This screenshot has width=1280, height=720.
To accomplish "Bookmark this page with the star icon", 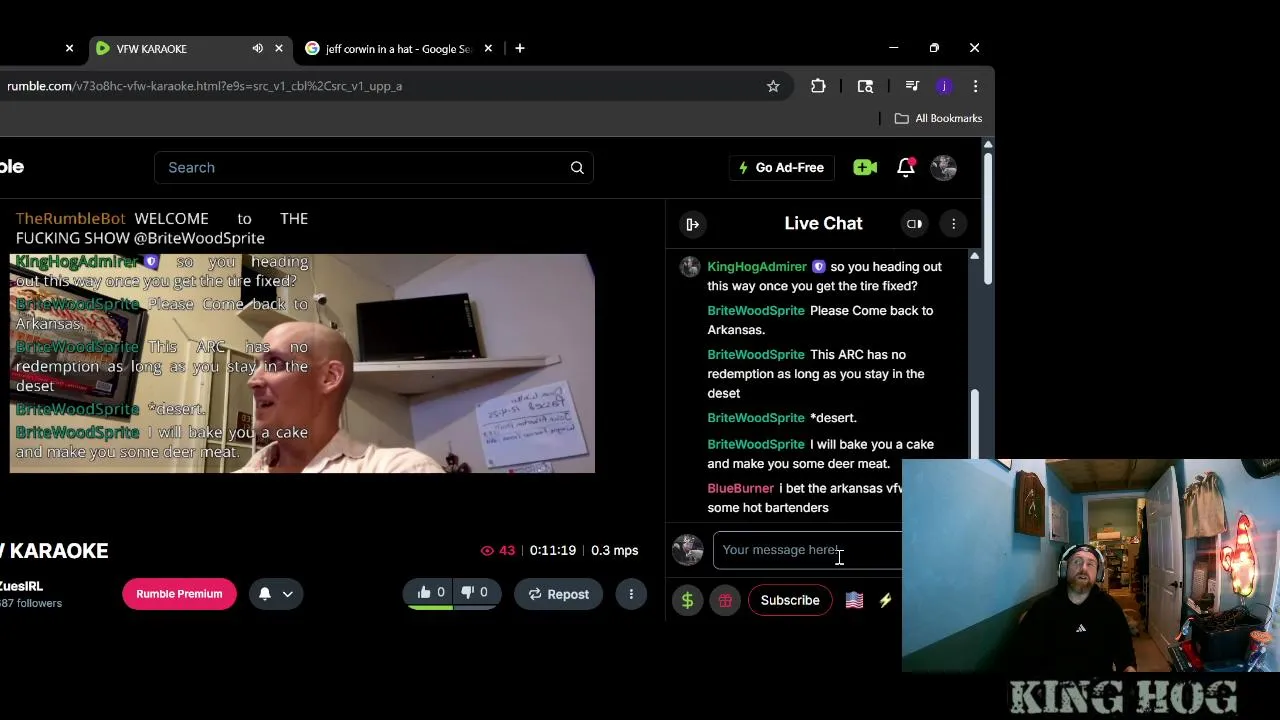I will [773, 86].
